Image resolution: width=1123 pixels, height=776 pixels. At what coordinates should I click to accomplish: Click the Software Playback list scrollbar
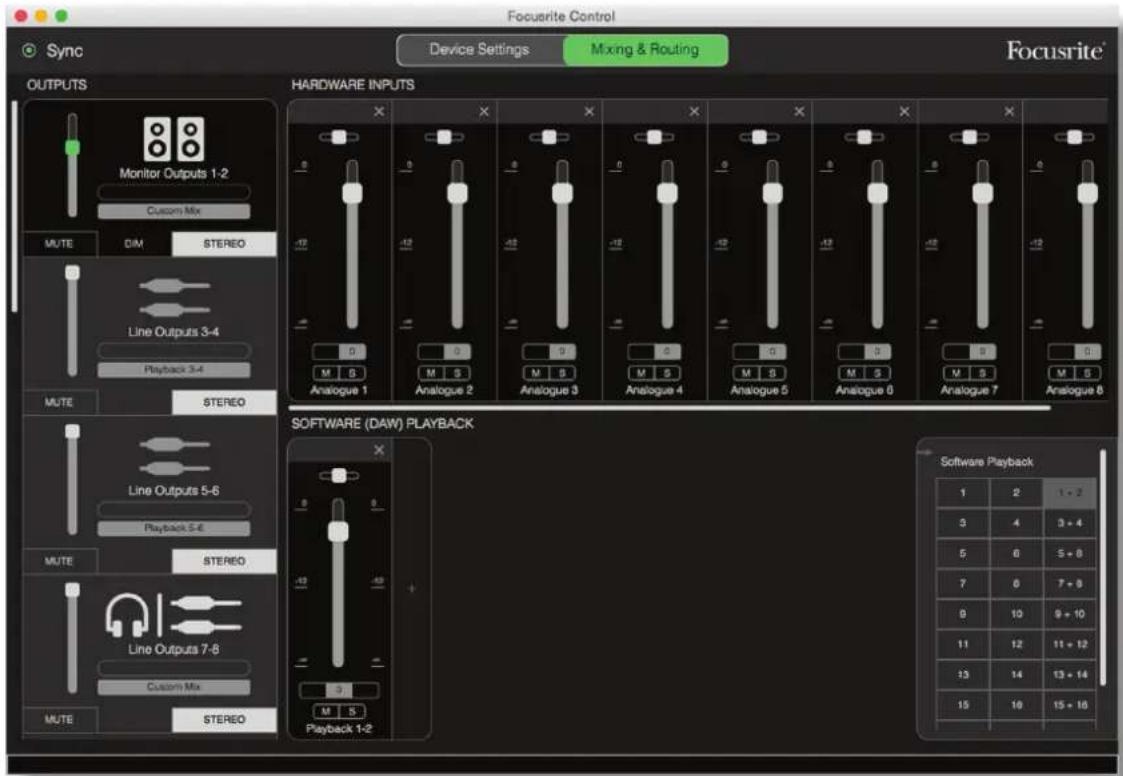[1103, 567]
